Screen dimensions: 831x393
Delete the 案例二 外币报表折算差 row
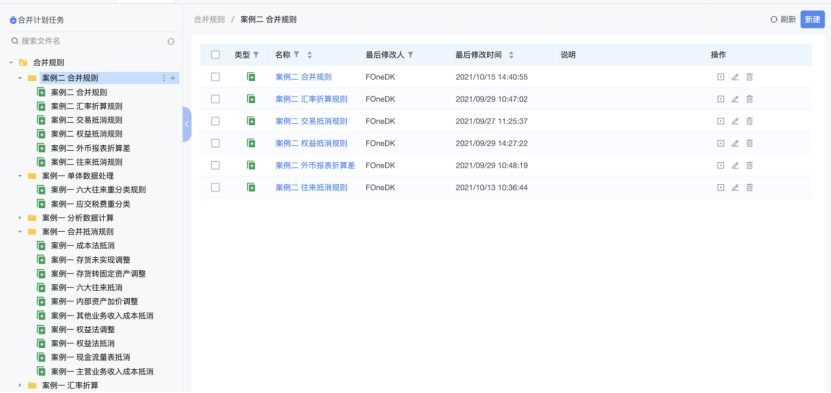coord(749,165)
